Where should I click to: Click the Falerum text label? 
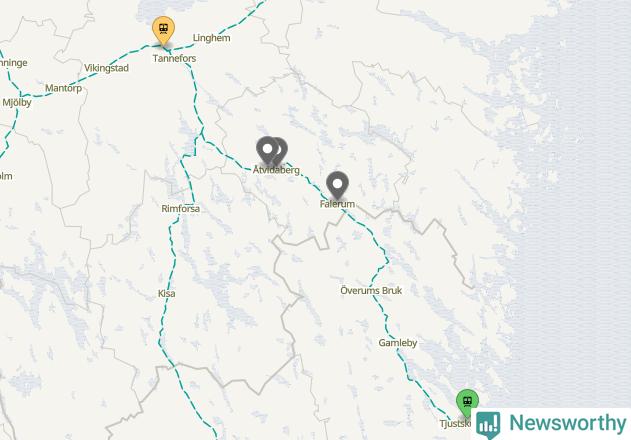coord(337,204)
